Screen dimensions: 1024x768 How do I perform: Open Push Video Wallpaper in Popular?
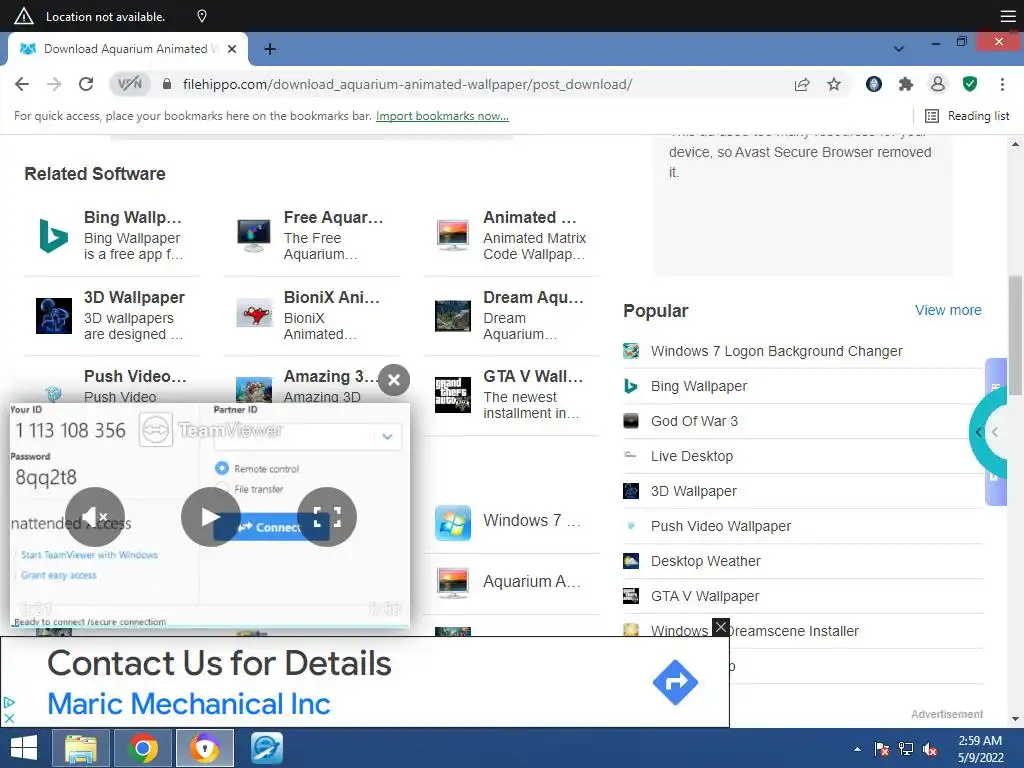[720, 526]
